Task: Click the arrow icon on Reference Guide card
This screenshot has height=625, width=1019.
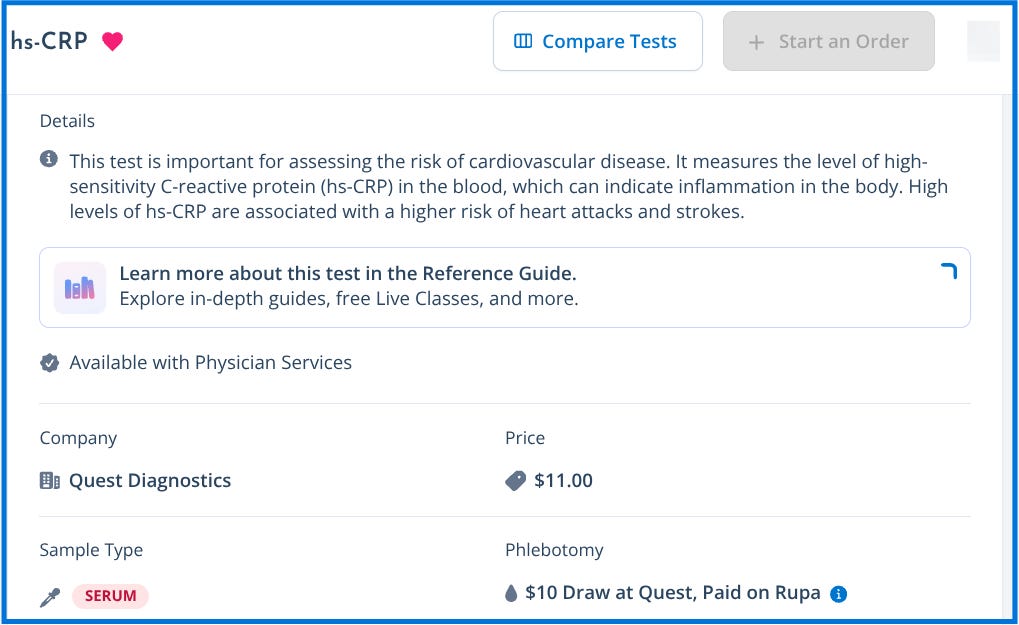Action: click(x=948, y=271)
